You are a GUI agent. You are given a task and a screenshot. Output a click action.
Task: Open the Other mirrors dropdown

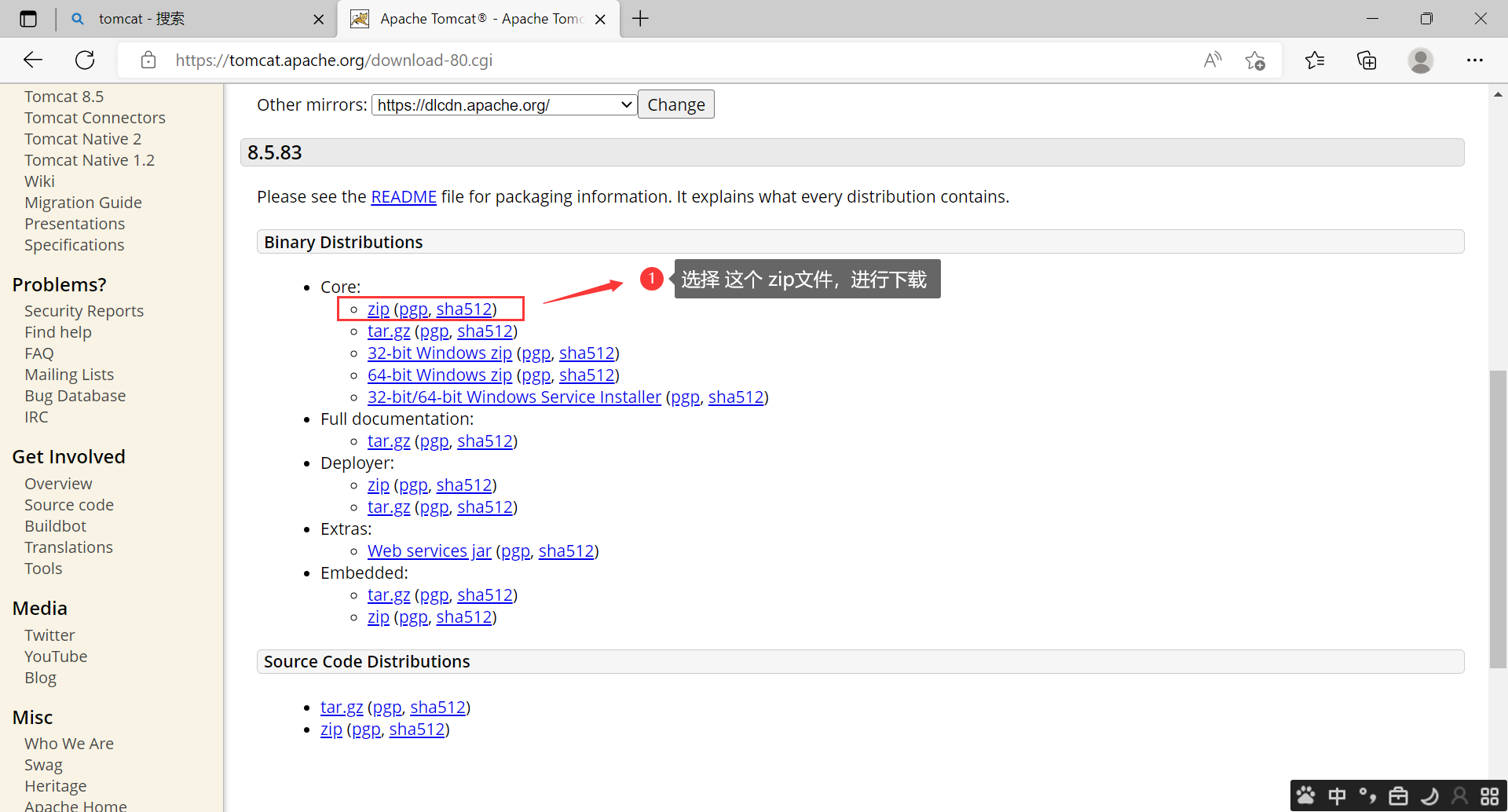(x=503, y=104)
